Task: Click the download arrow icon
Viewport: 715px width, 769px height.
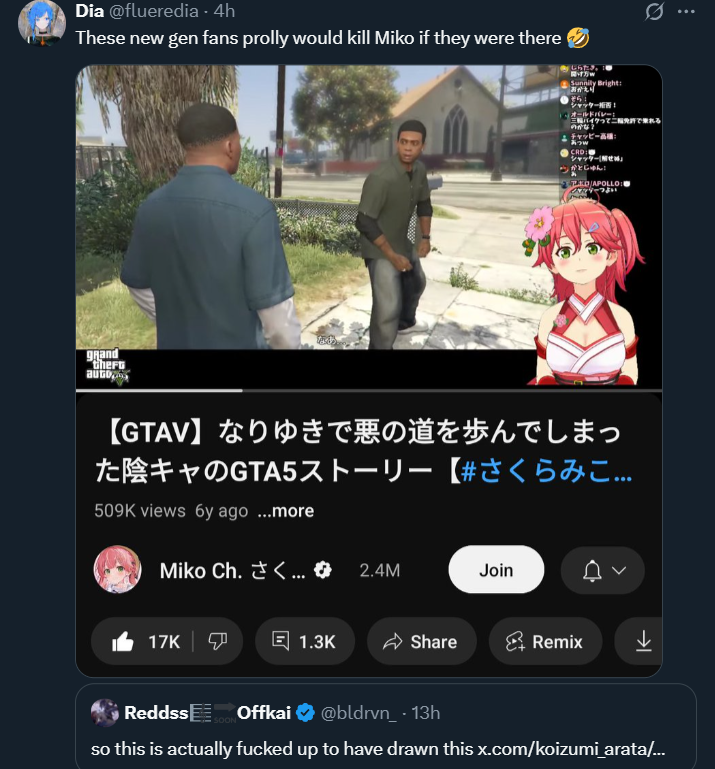Action: [643, 641]
